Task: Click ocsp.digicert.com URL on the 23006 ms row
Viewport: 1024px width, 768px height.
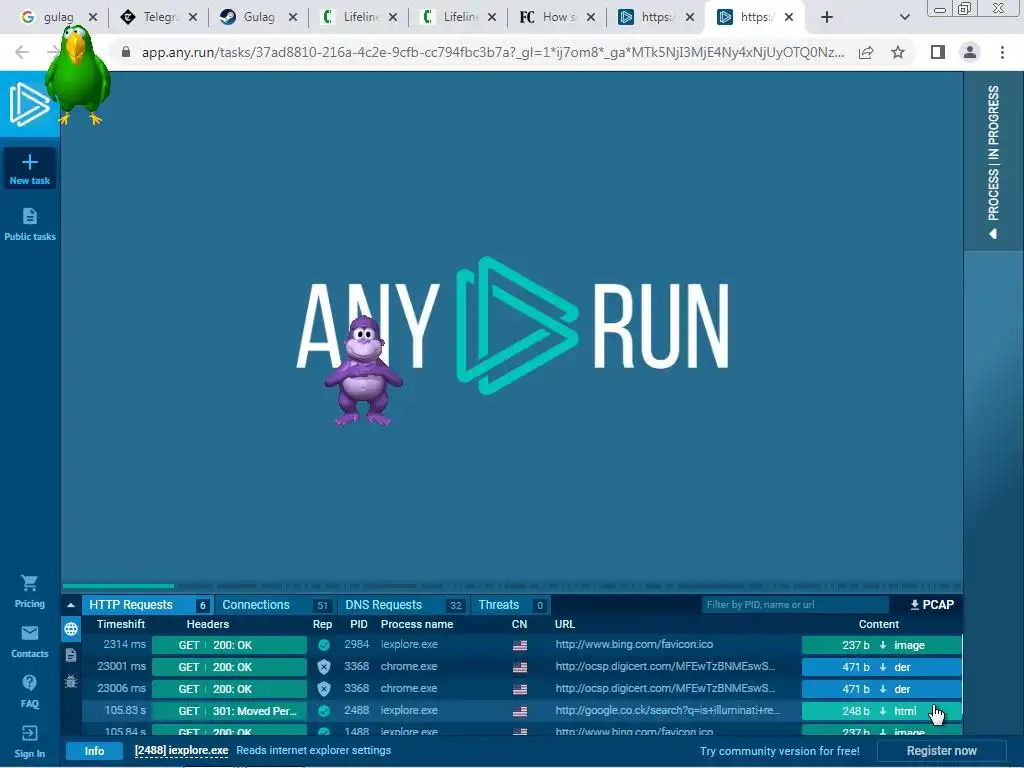Action: (665, 688)
